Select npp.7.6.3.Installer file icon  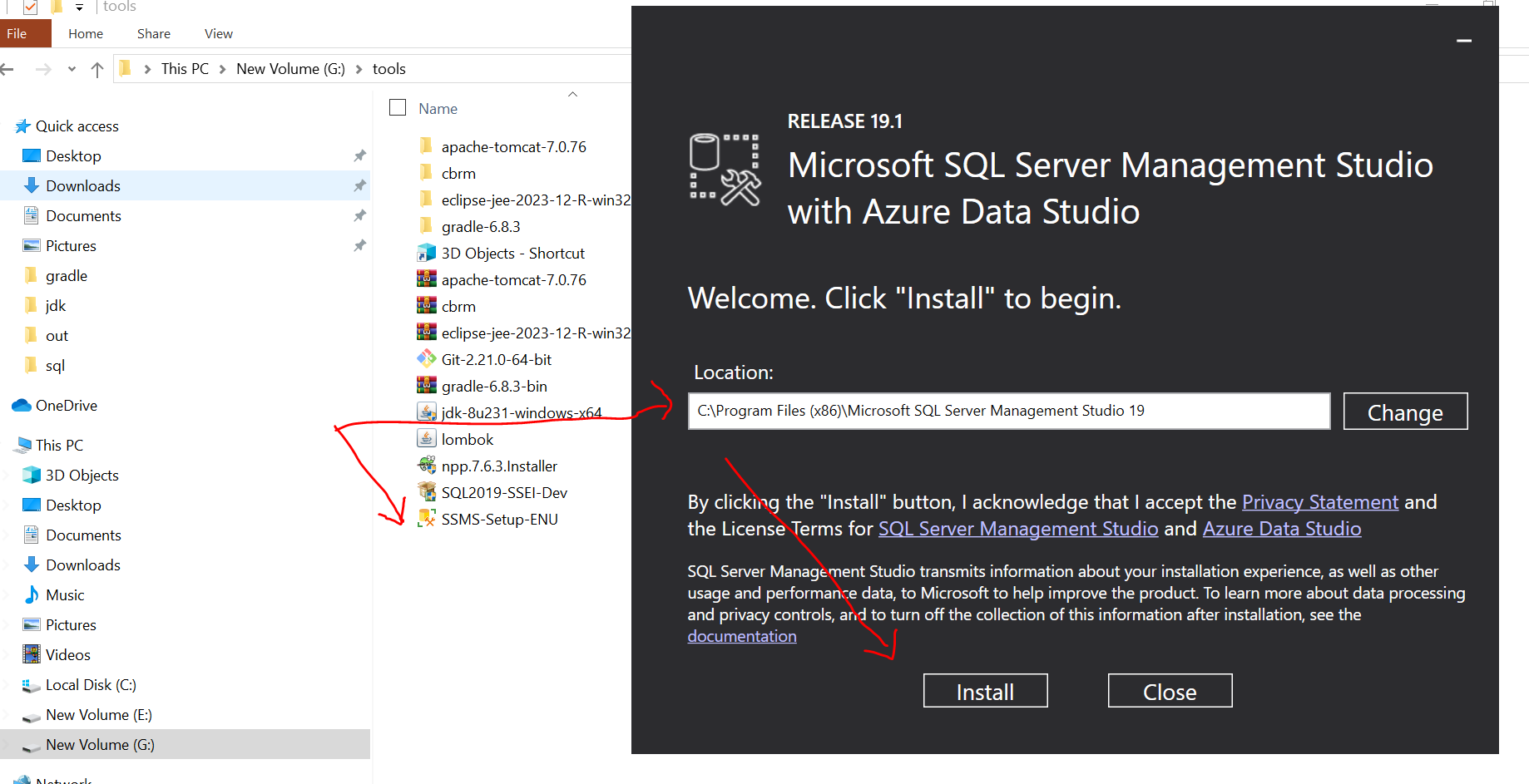(427, 466)
